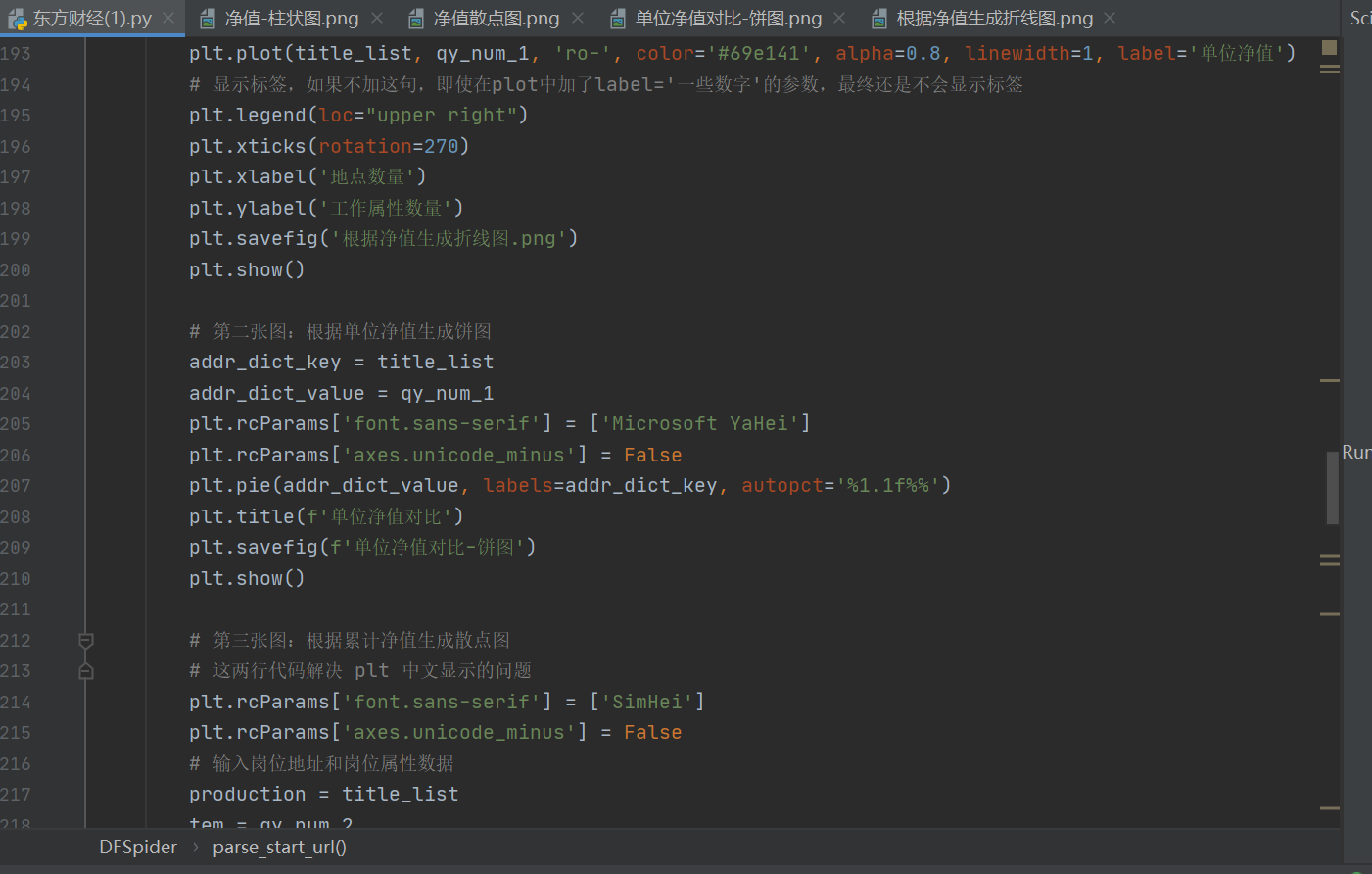This screenshot has height=874, width=1372.
Task: Click line number 216 in the gutter
Action: (16, 764)
